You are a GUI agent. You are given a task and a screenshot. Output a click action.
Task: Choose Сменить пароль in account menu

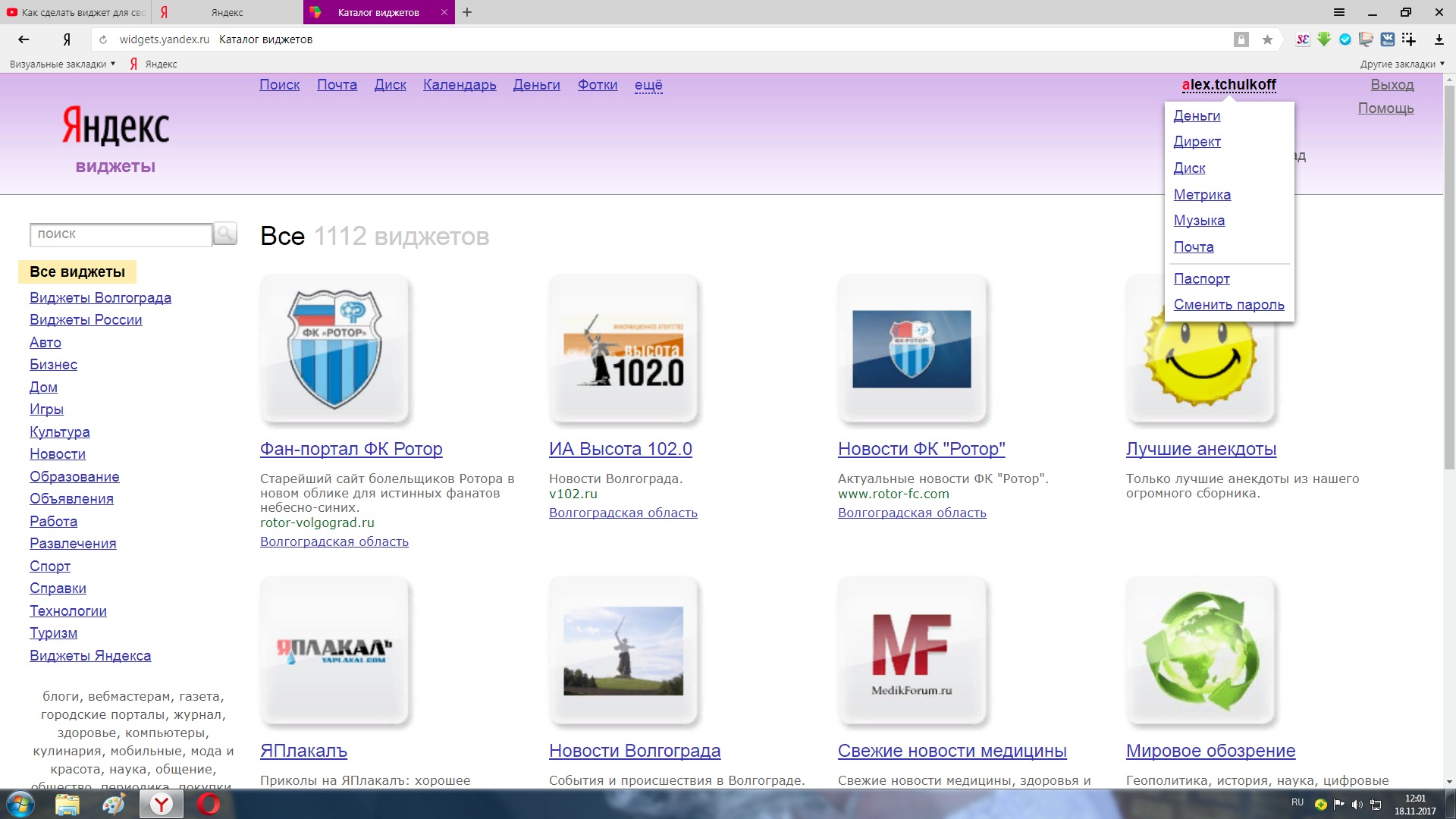click(x=1228, y=304)
